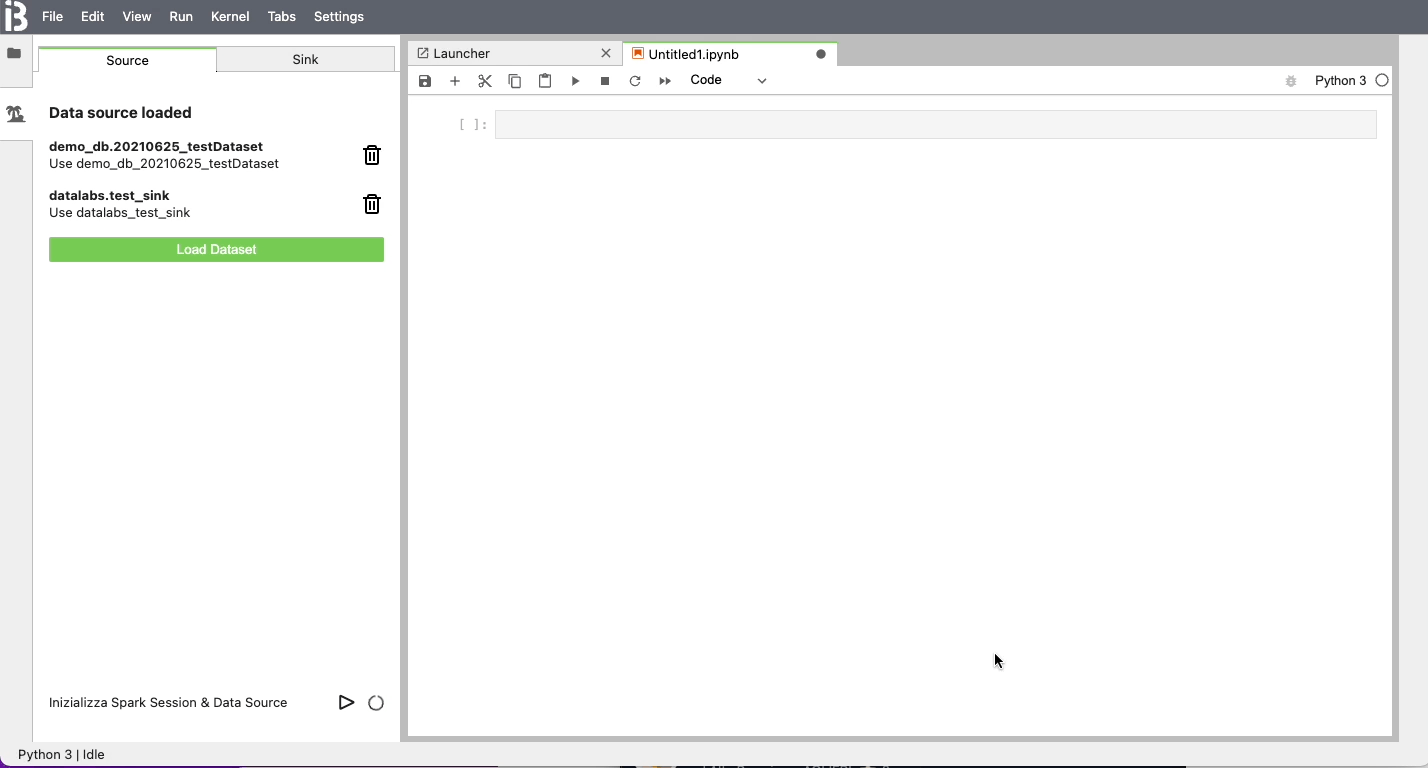1428x768 pixels.
Task: Click the restart and run all cells icon
Action: coord(665,81)
